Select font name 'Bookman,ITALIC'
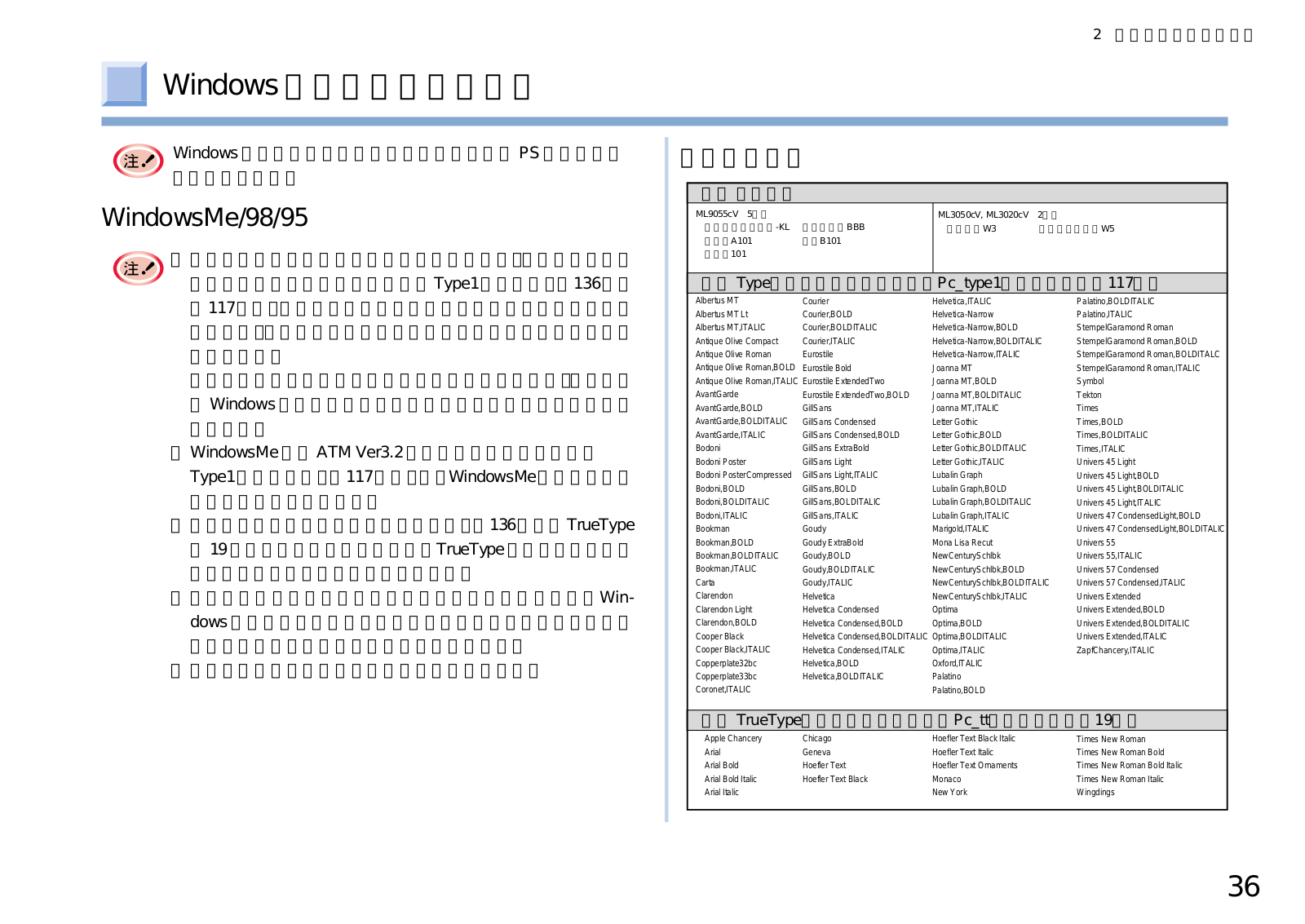Image resolution: width=1305 pixels, height=924 pixels. 726,569
